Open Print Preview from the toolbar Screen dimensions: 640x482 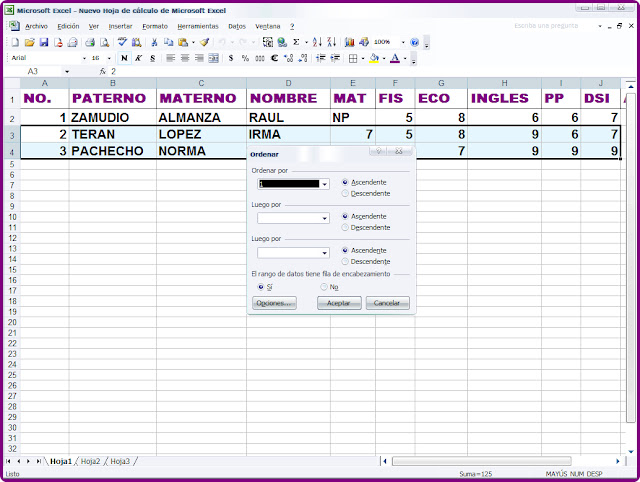point(104,42)
